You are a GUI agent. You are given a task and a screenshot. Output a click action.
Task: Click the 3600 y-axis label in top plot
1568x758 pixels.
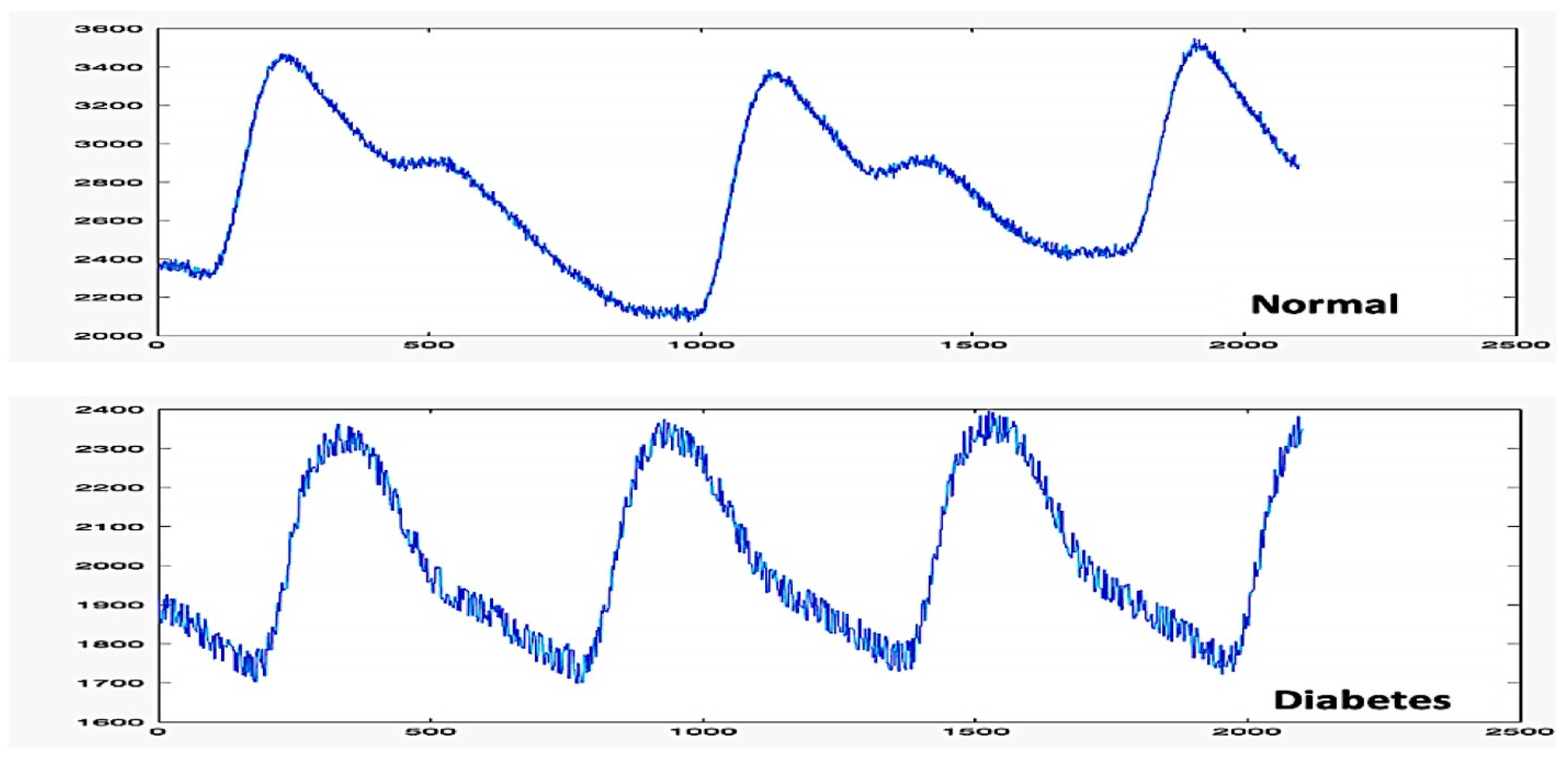(x=108, y=29)
